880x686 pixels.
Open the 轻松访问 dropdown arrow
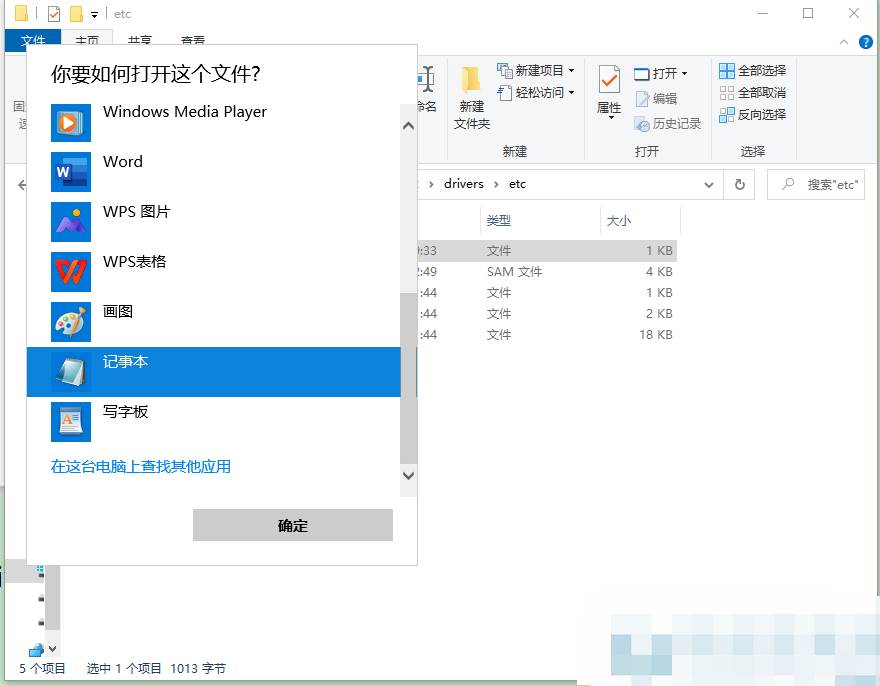[571, 93]
